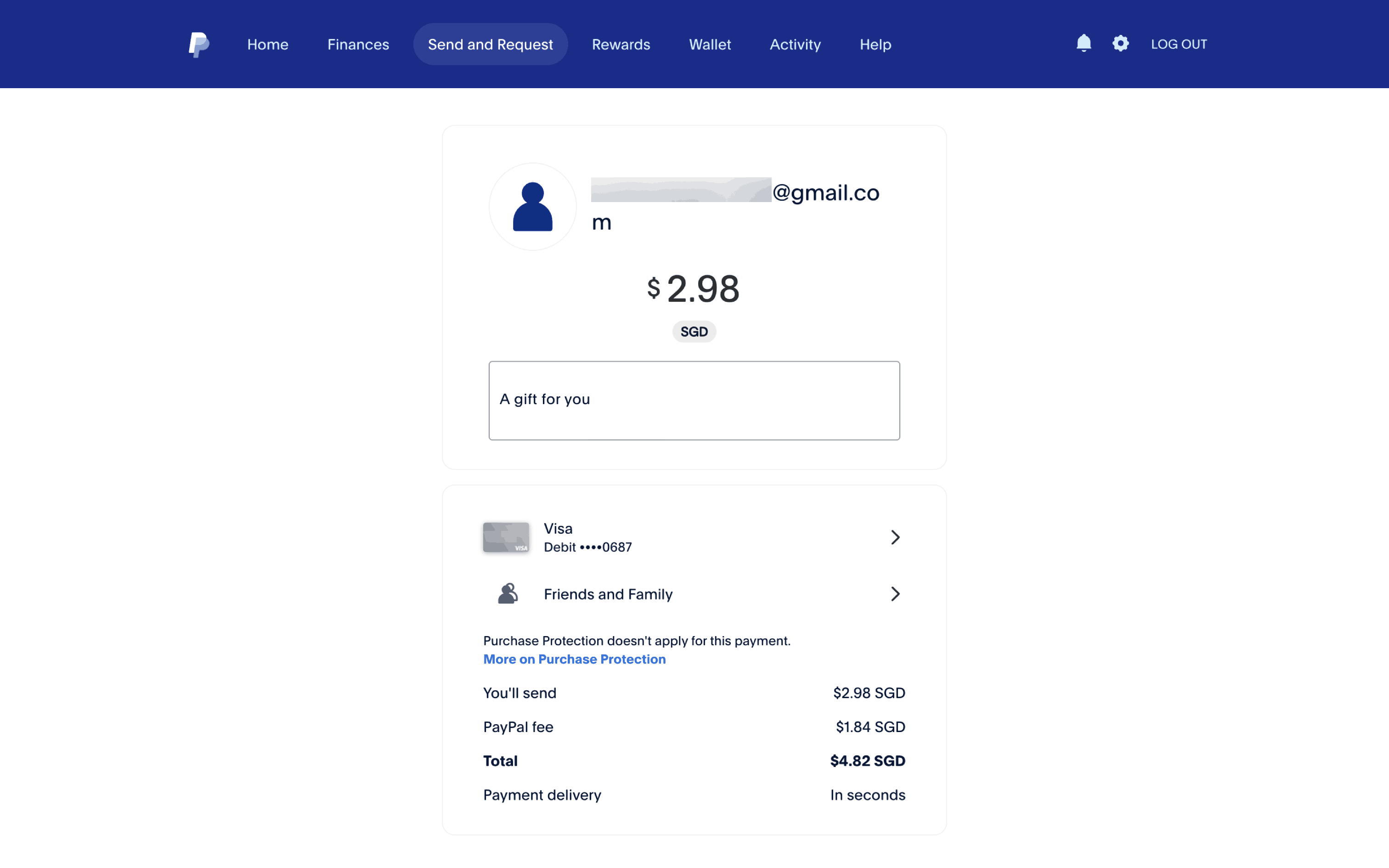Open the Help menu item
Screen dimensions: 1389x868
pyautogui.click(x=875, y=44)
